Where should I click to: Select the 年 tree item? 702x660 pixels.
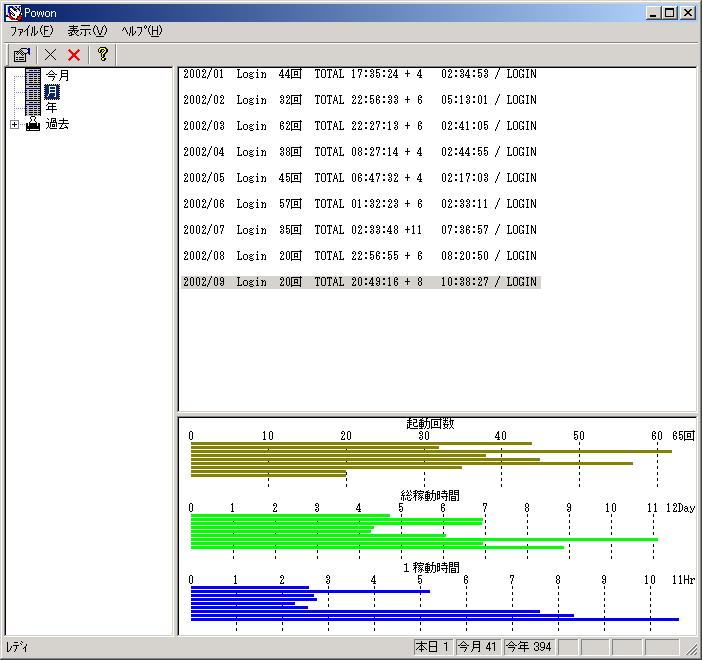point(52,108)
